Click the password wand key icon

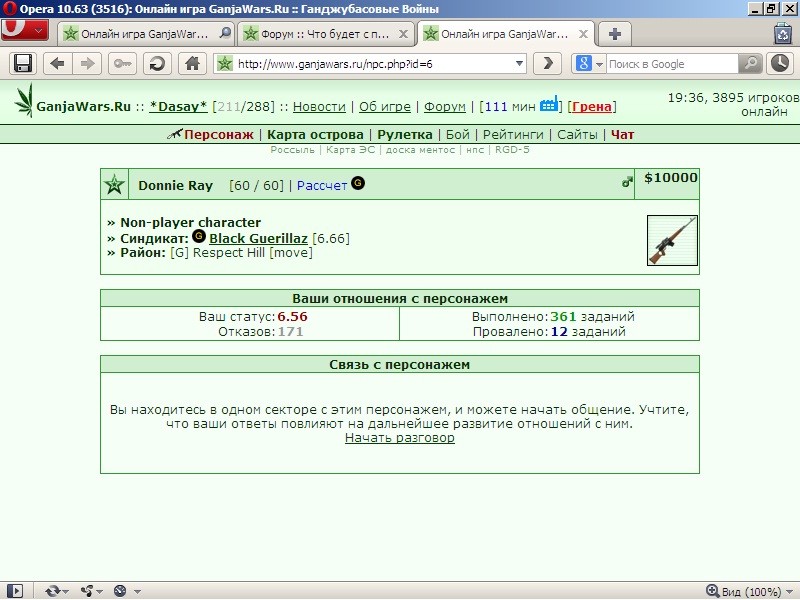122,64
